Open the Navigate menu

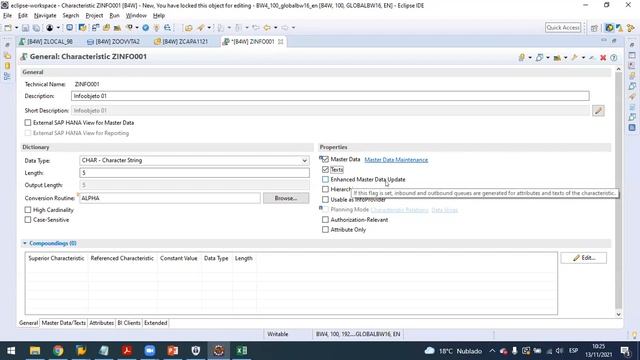click(x=45, y=16)
